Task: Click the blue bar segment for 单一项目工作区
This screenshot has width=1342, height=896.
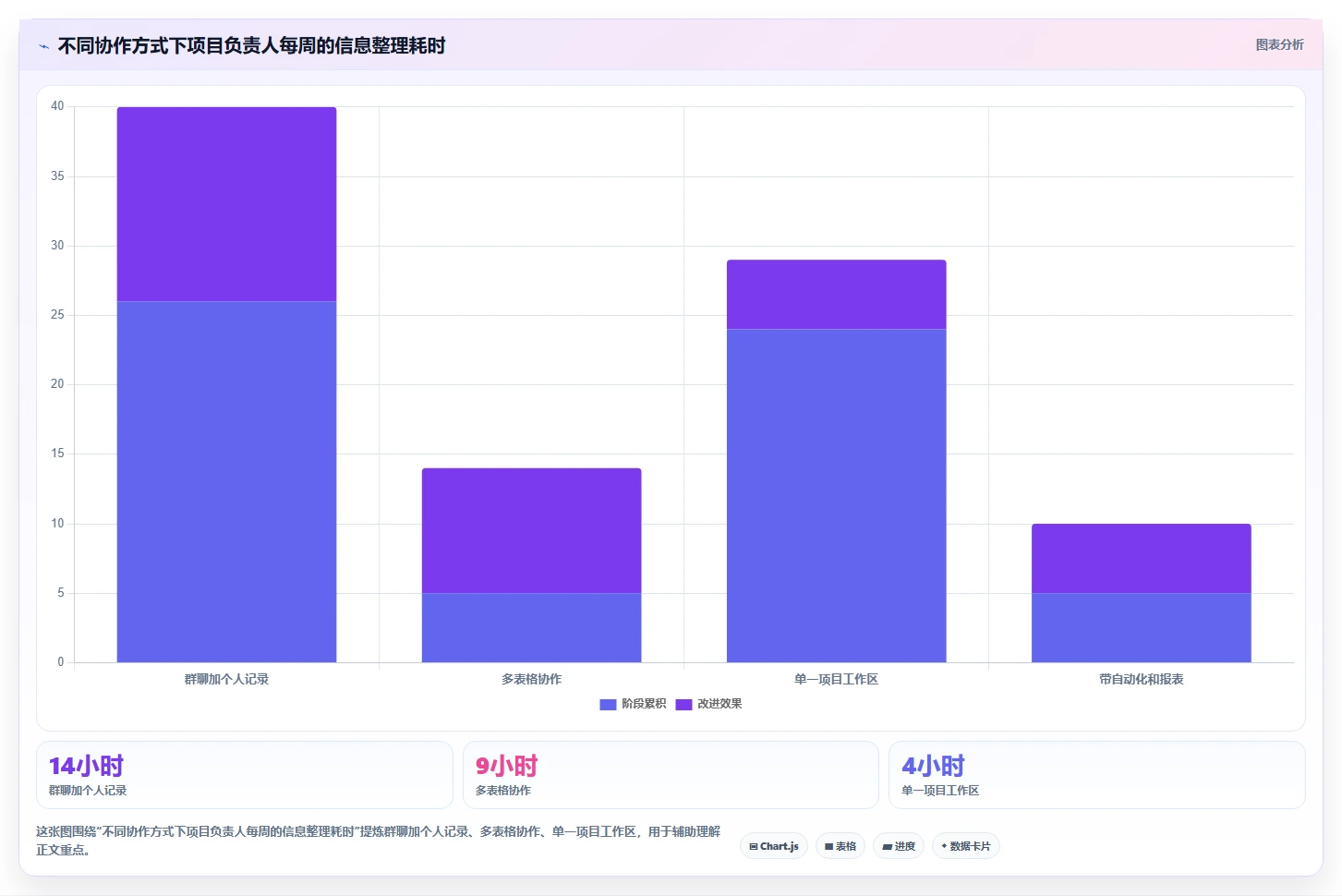Action: pos(837,495)
